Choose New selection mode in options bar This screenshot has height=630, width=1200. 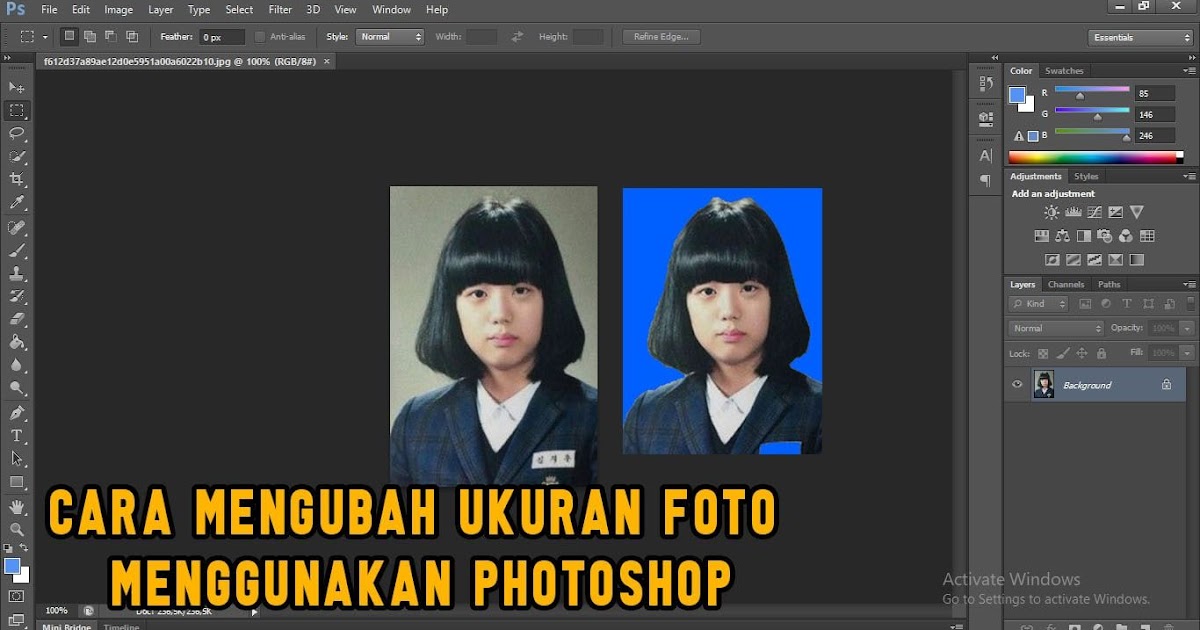pyautogui.click(x=69, y=36)
